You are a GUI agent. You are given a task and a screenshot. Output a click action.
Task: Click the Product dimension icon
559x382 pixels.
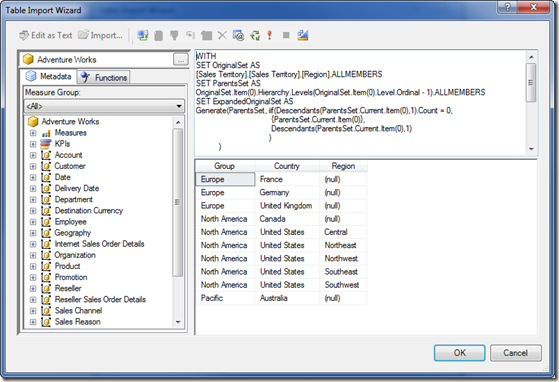click(x=46, y=266)
